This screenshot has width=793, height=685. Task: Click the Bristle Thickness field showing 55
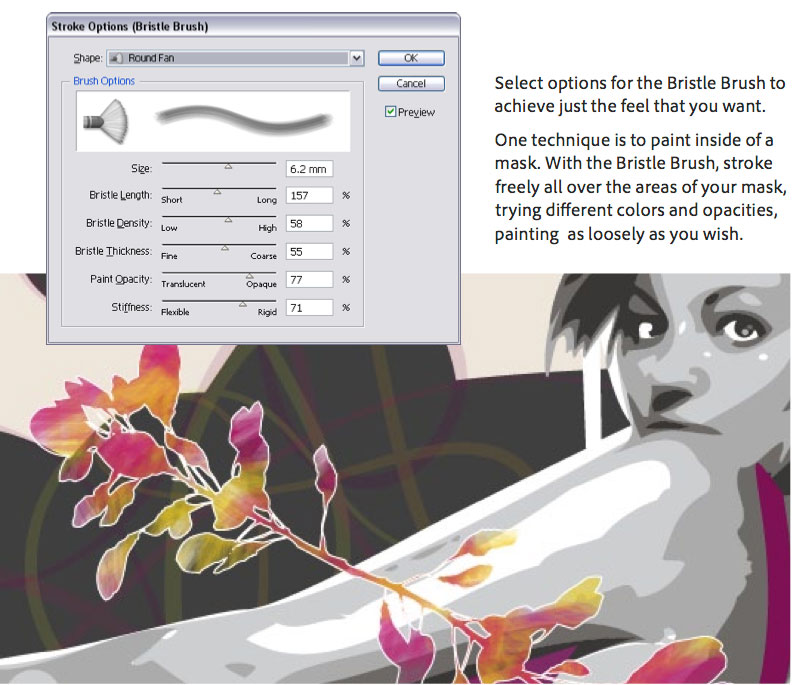click(310, 251)
